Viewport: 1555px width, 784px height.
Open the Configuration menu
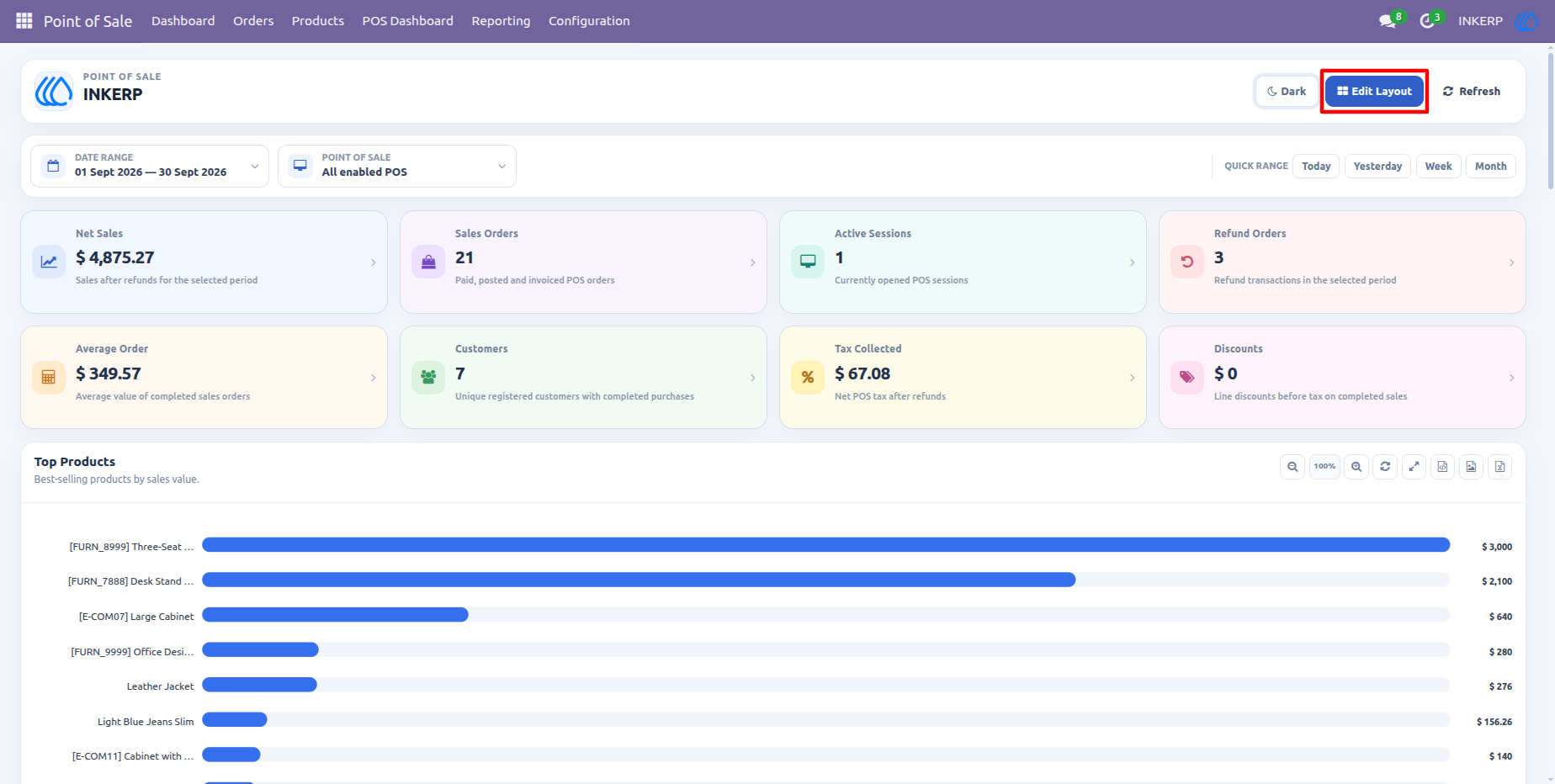tap(589, 21)
